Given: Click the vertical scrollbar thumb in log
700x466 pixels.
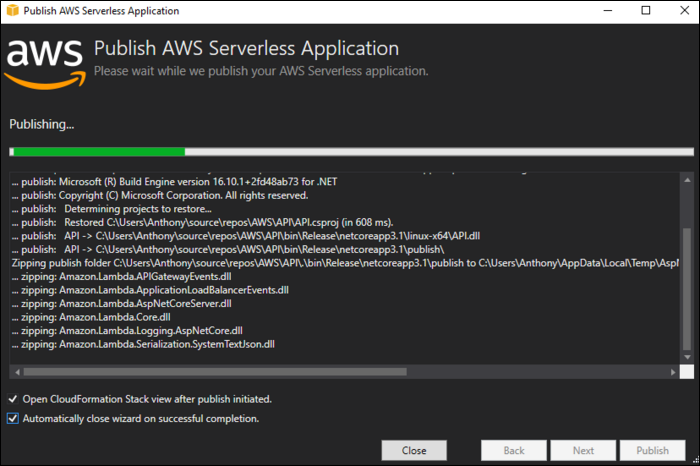Looking at the screenshot, I should pyautogui.click(x=687, y=289).
